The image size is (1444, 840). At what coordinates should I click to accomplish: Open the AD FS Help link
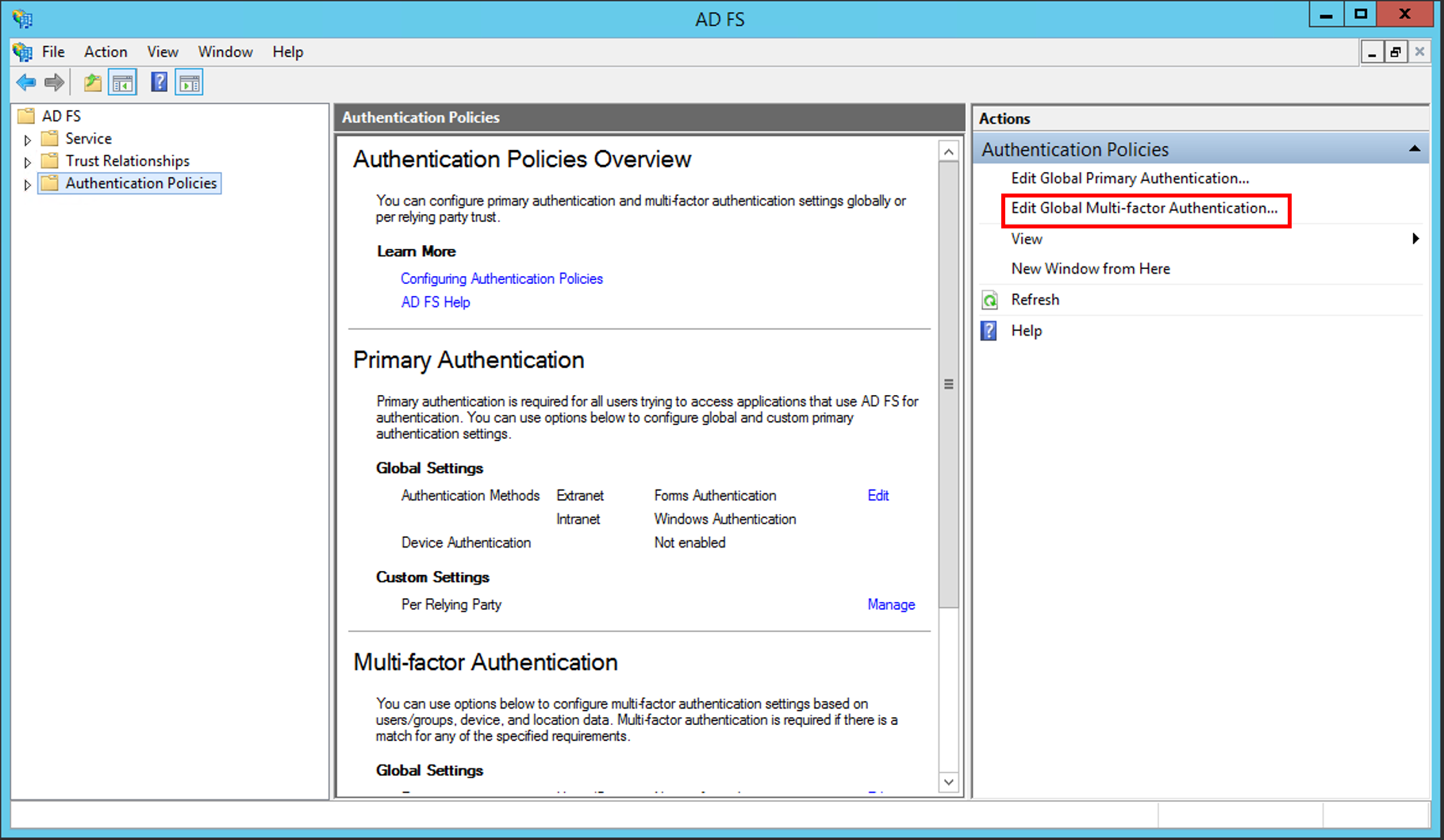pos(436,302)
